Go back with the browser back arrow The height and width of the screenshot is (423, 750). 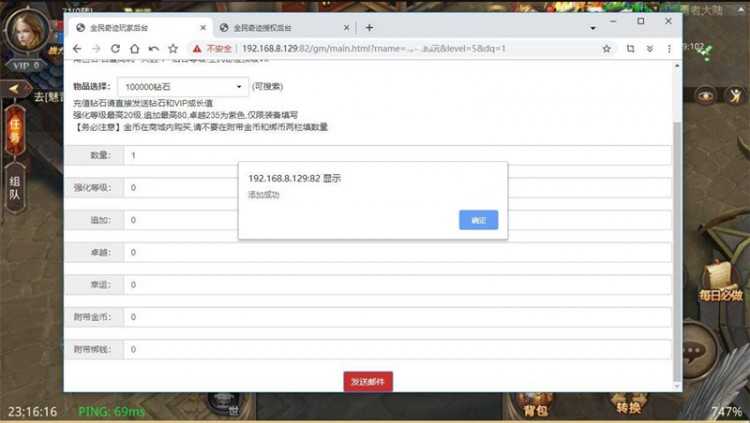tap(77, 48)
